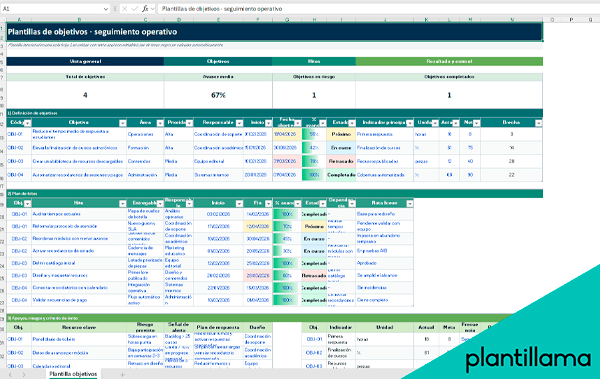Click the Base para rediseño note cell
The height and width of the screenshot is (379, 600).
(385, 214)
